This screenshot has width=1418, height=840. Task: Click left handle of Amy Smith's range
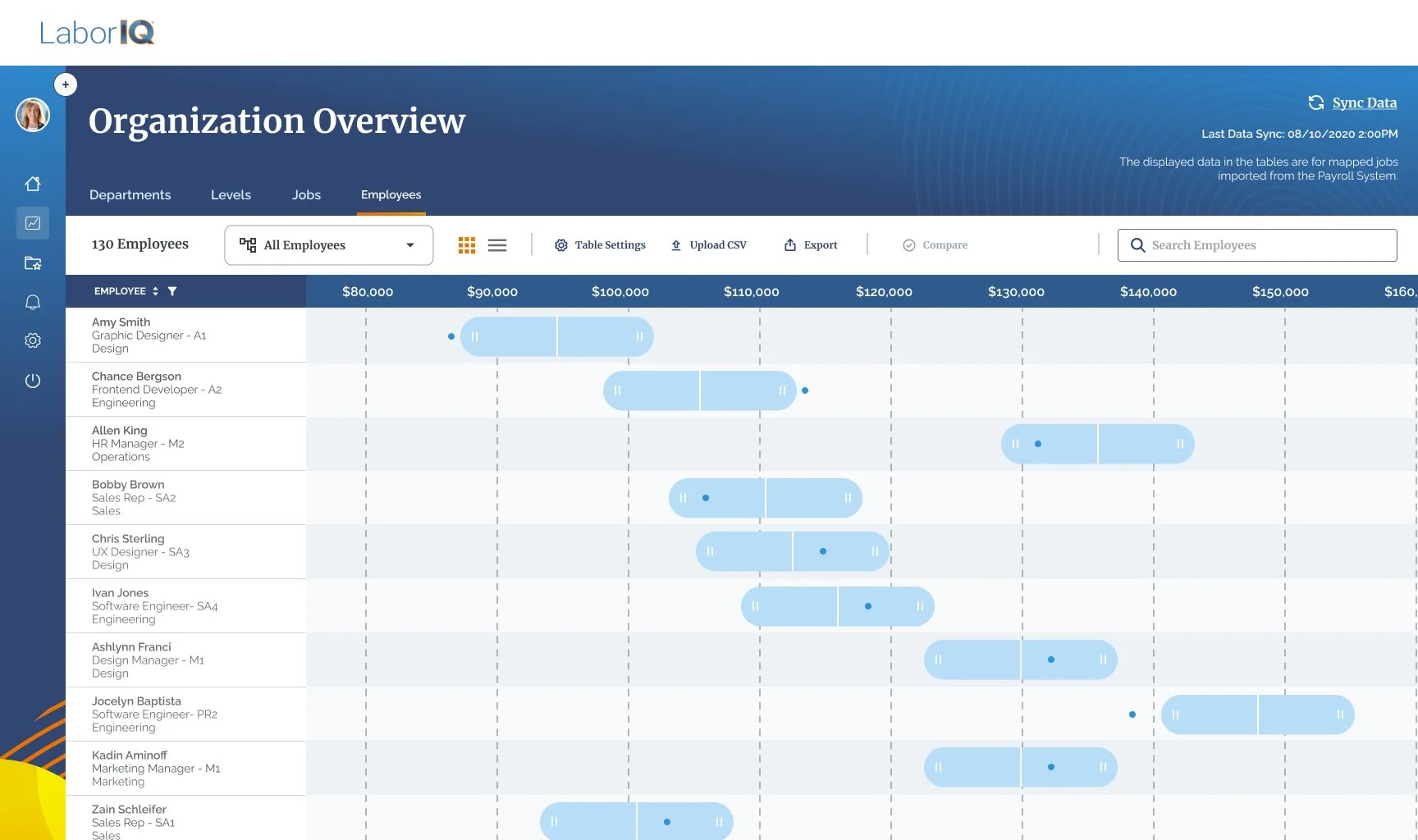coord(474,336)
